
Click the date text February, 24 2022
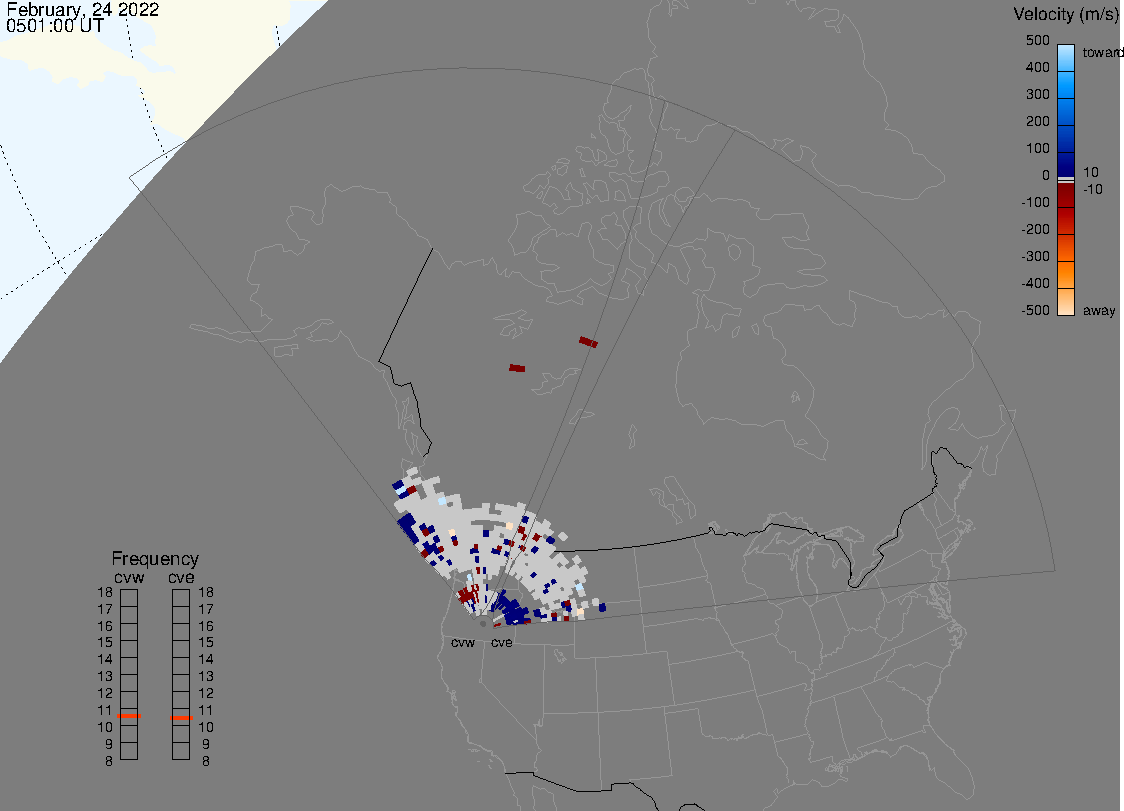[x=82, y=10]
